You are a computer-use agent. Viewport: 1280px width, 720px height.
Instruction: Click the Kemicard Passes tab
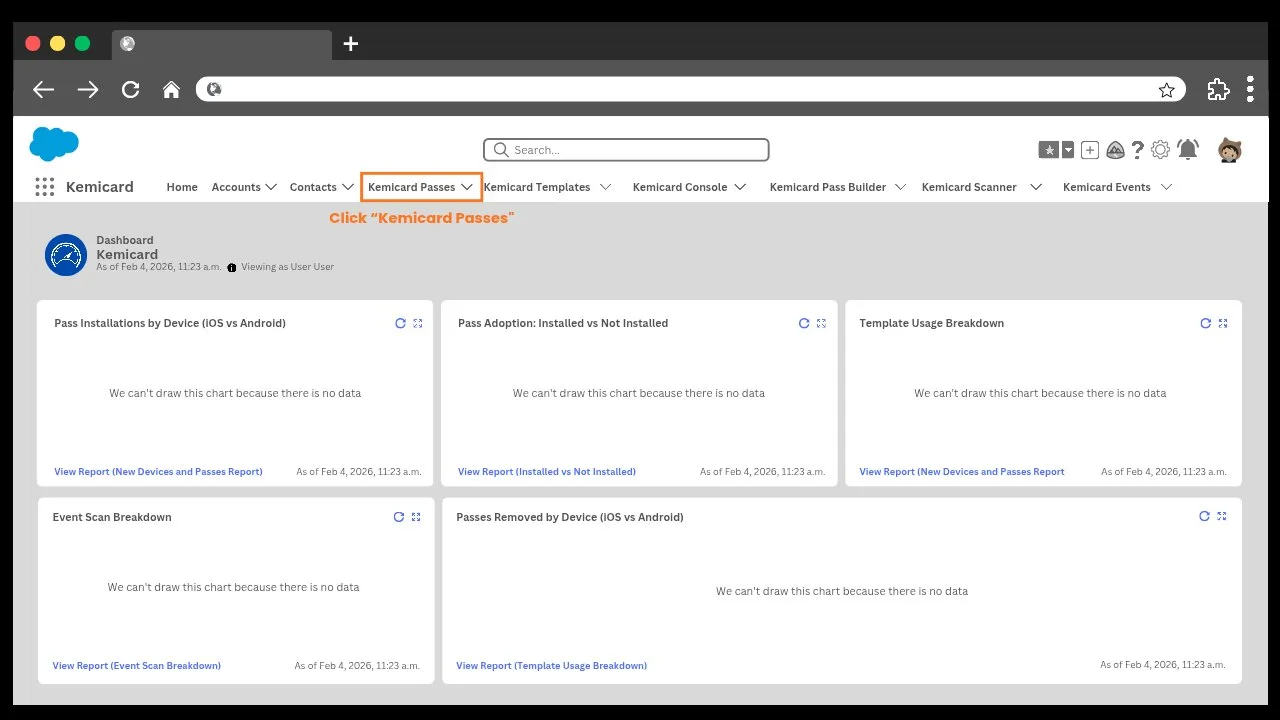click(x=411, y=187)
